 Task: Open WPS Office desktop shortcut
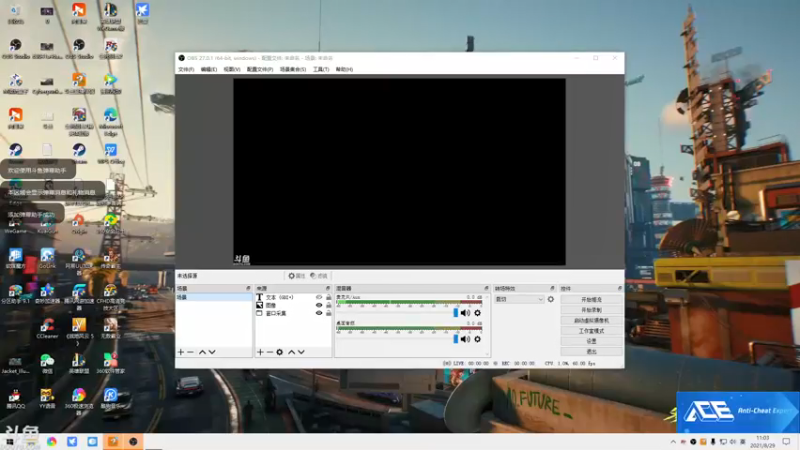[111, 154]
